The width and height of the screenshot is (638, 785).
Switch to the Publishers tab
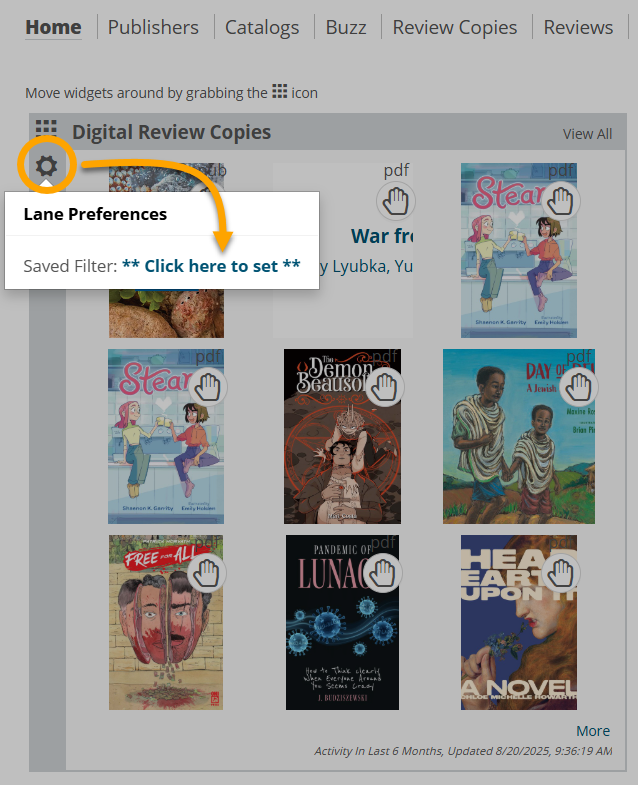click(x=153, y=27)
